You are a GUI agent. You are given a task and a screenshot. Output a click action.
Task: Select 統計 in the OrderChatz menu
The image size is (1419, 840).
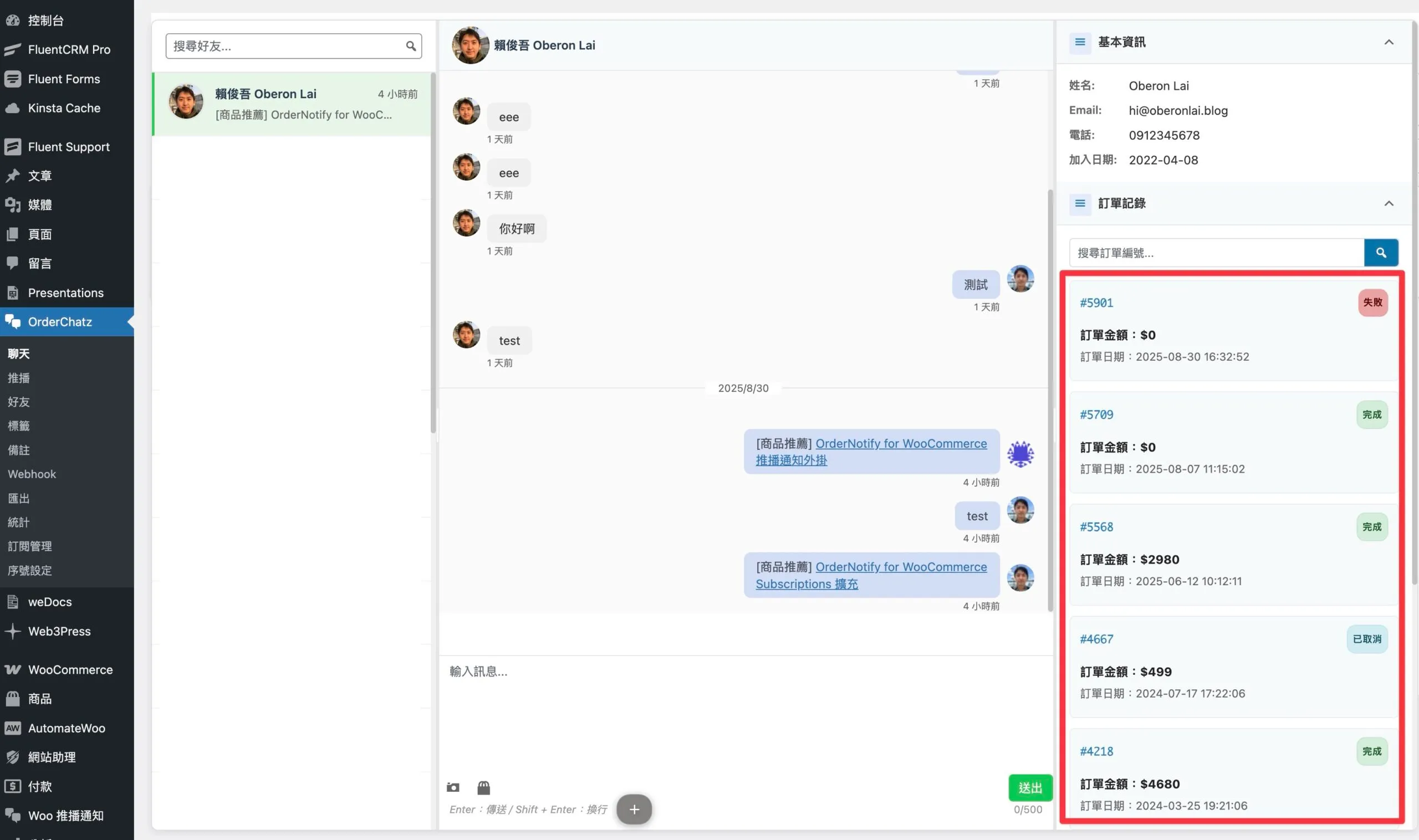click(19, 522)
